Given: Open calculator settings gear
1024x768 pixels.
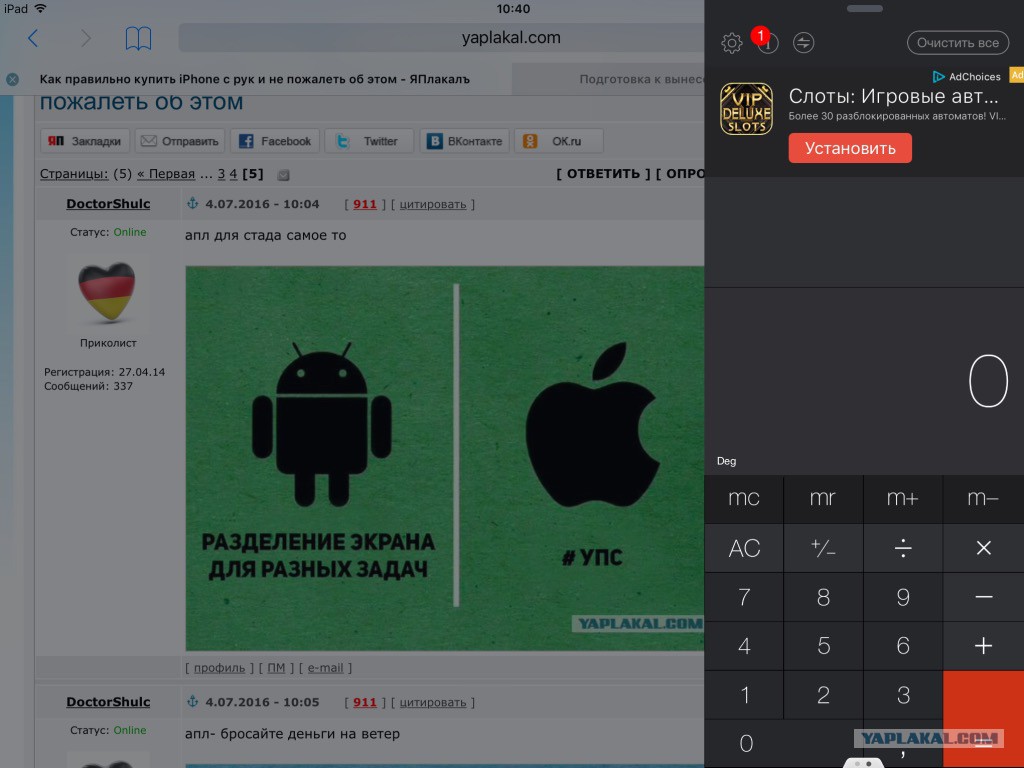Looking at the screenshot, I should point(731,43).
